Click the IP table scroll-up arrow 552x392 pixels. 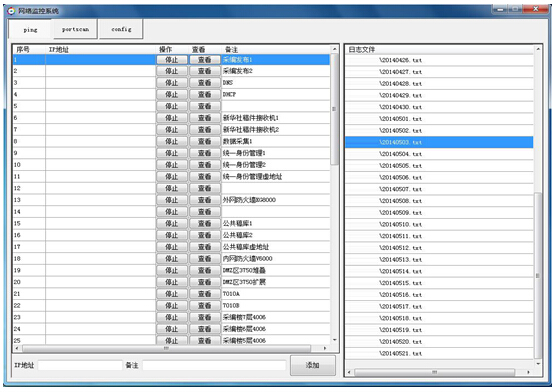pos(334,49)
